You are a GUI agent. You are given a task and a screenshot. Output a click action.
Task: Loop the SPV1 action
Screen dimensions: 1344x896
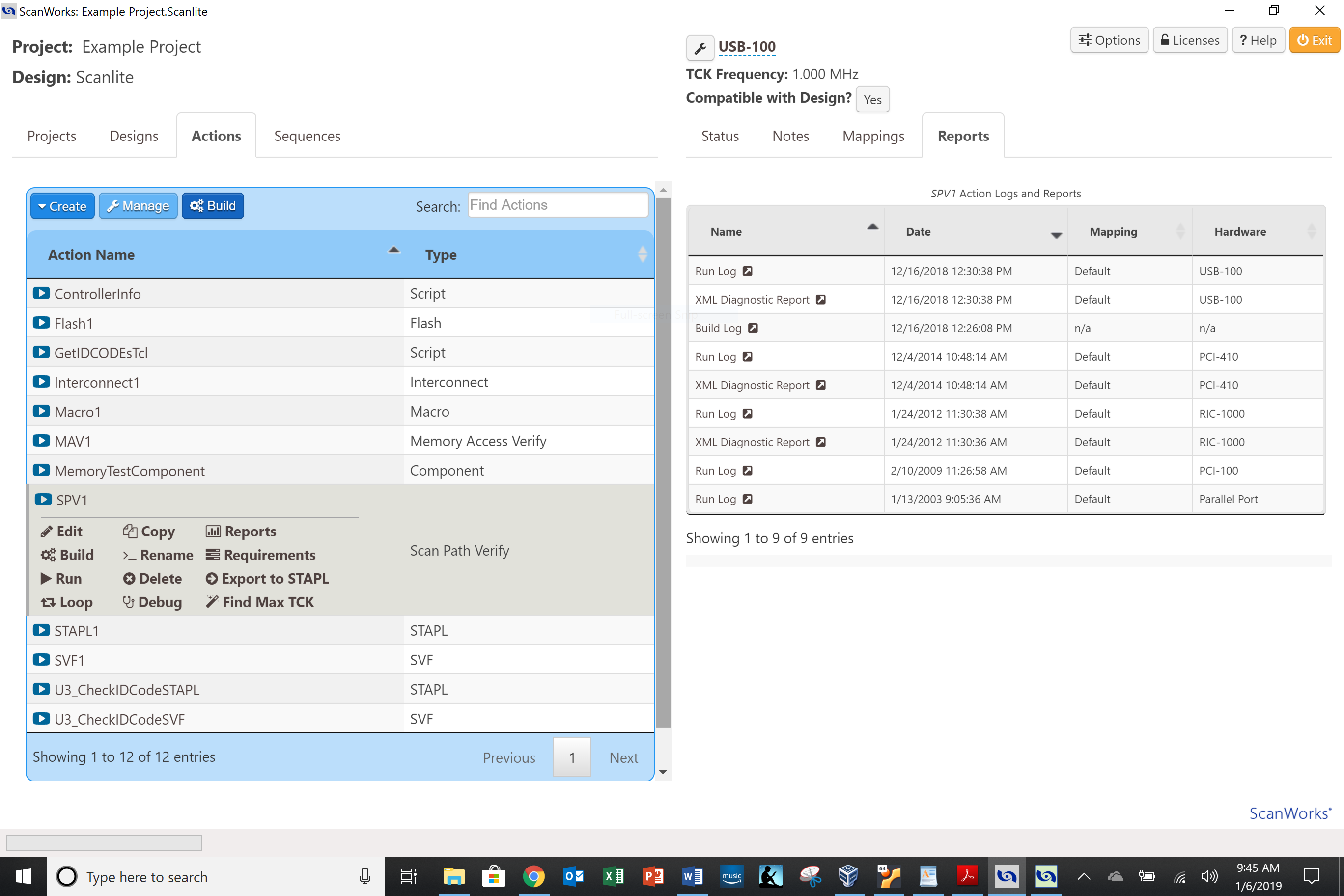67,602
